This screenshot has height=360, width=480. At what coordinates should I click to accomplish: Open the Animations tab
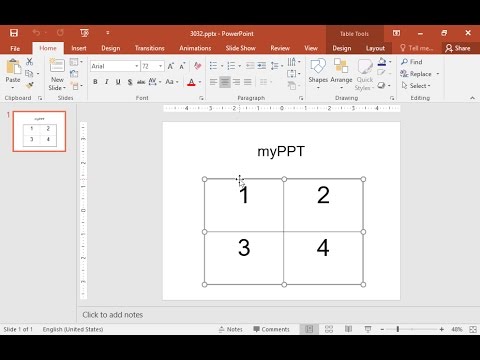(x=195, y=48)
